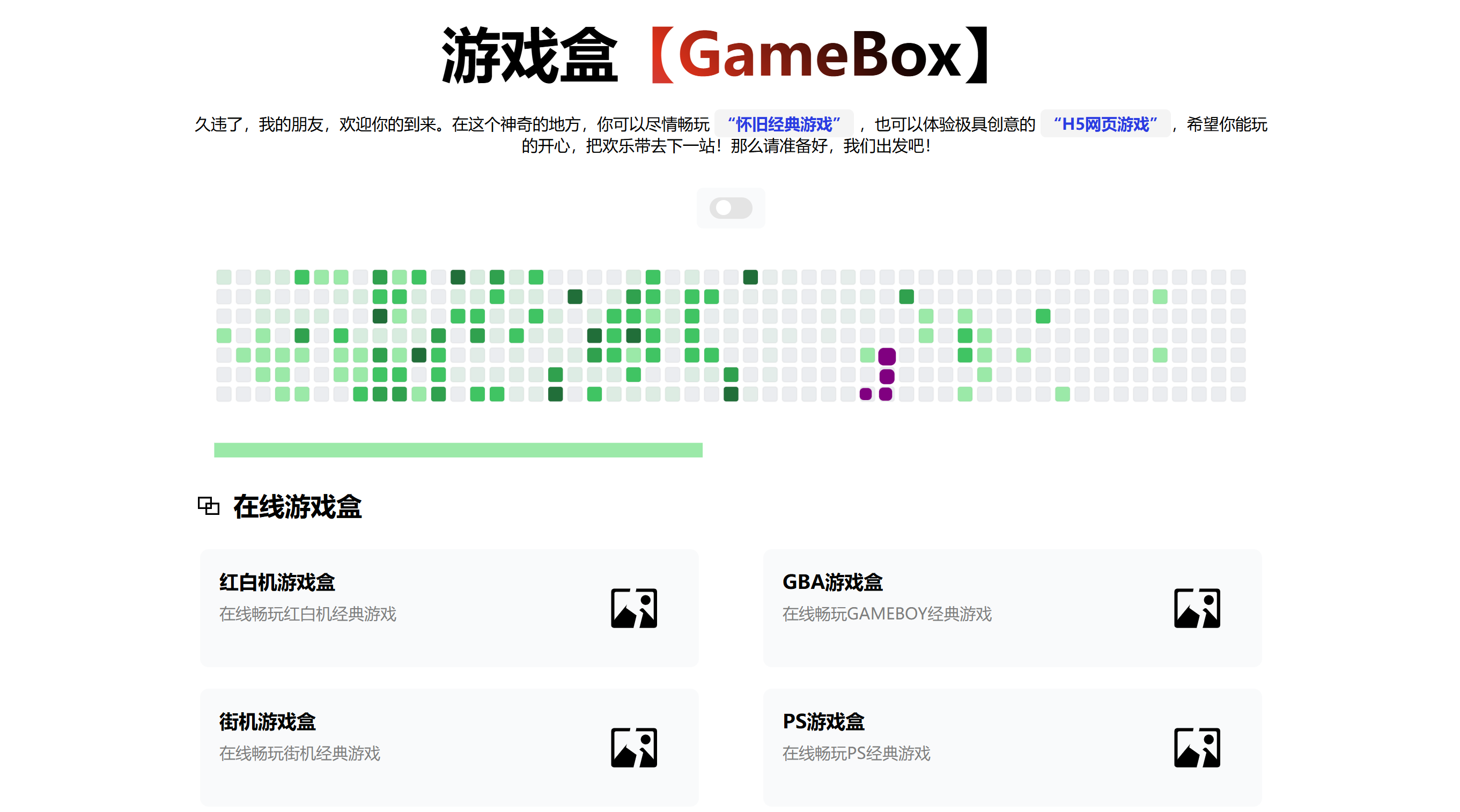Click the GBA游戏盒 card image icon

coord(1197,608)
